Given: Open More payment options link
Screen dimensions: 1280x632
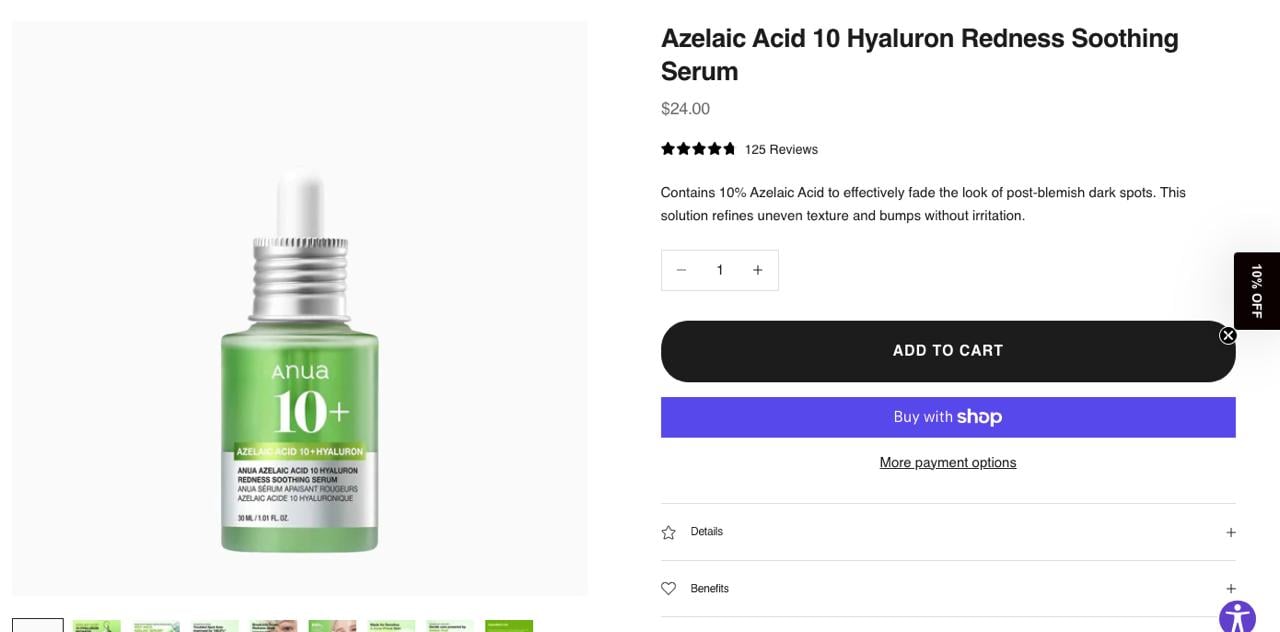Looking at the screenshot, I should click(948, 462).
